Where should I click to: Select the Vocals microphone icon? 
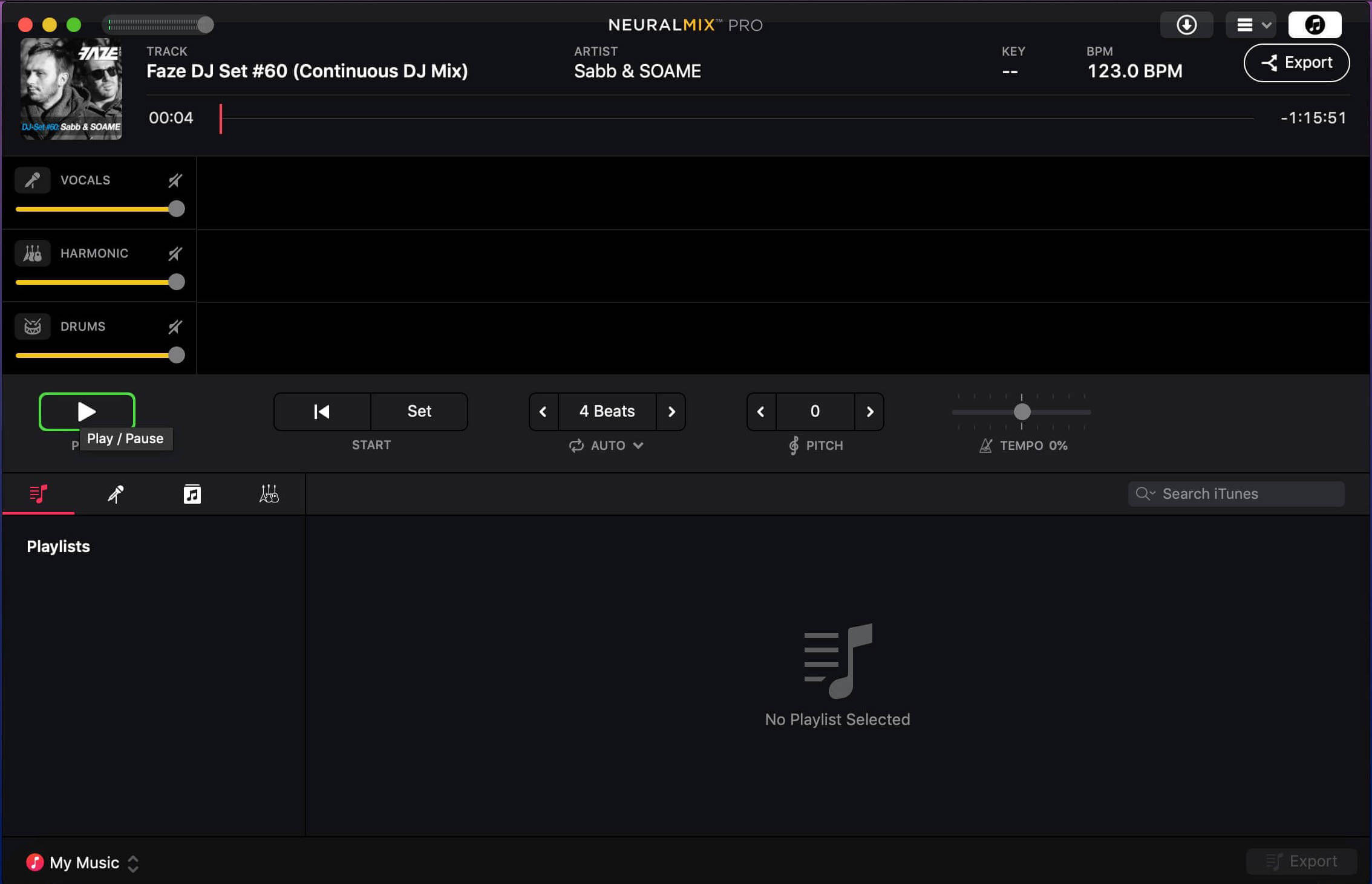coord(33,180)
